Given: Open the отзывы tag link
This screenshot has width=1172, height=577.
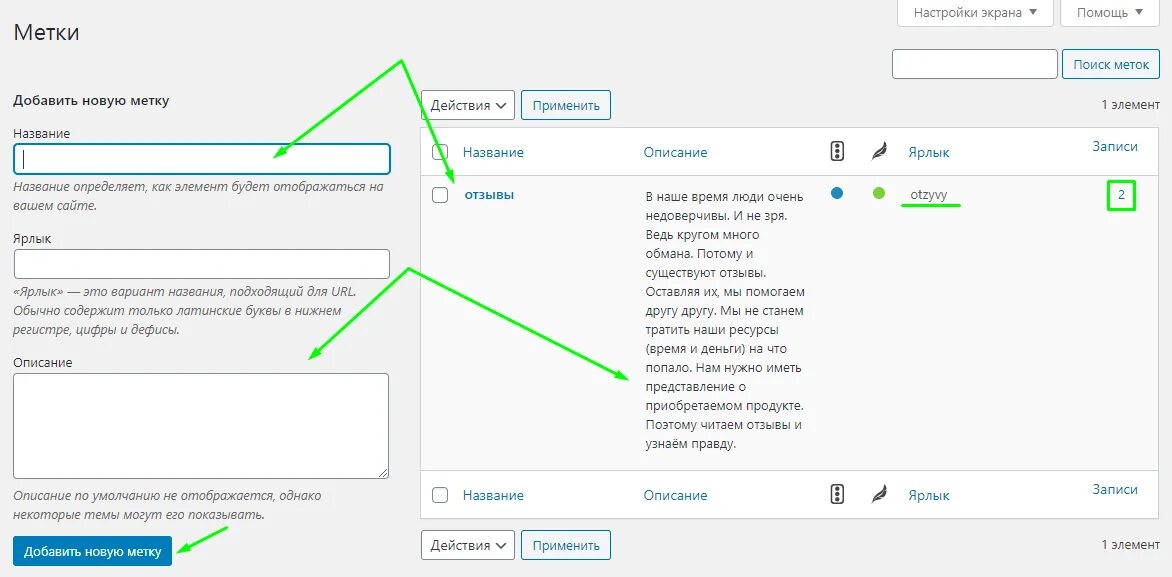Looking at the screenshot, I should tap(489, 194).
